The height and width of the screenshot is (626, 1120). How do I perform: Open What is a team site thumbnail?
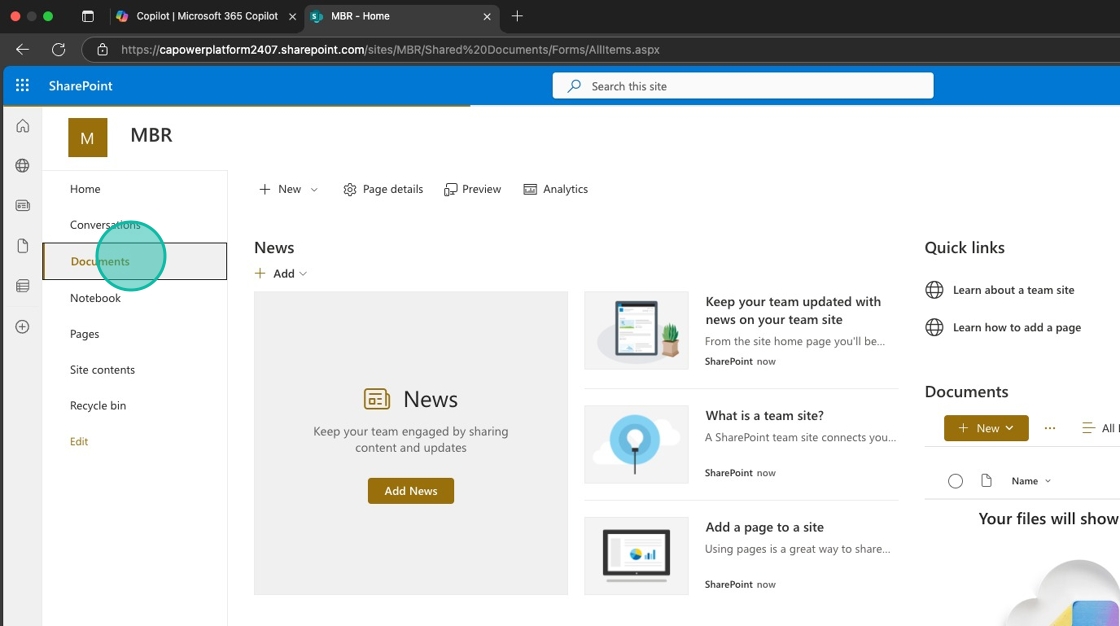636,444
